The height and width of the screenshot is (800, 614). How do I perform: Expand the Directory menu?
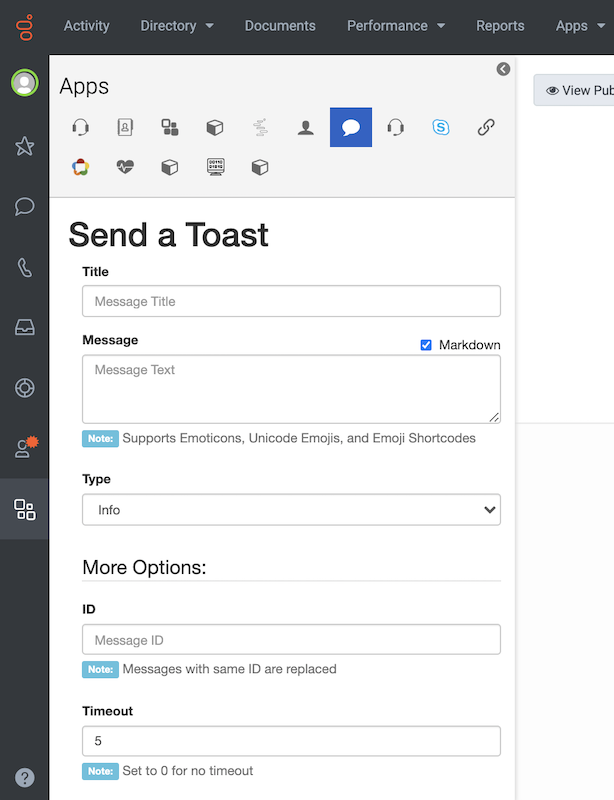177,26
